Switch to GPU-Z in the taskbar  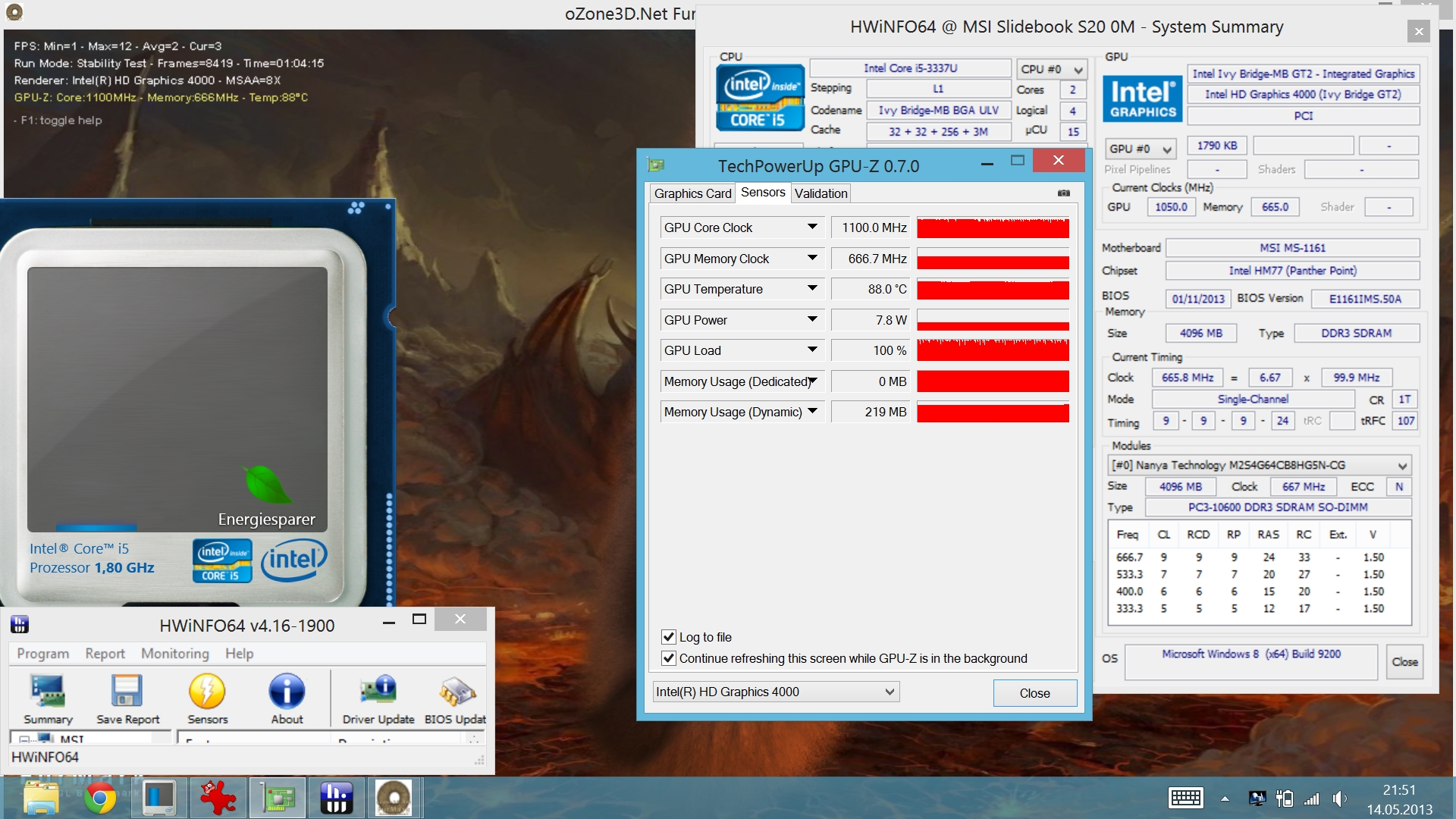(278, 798)
